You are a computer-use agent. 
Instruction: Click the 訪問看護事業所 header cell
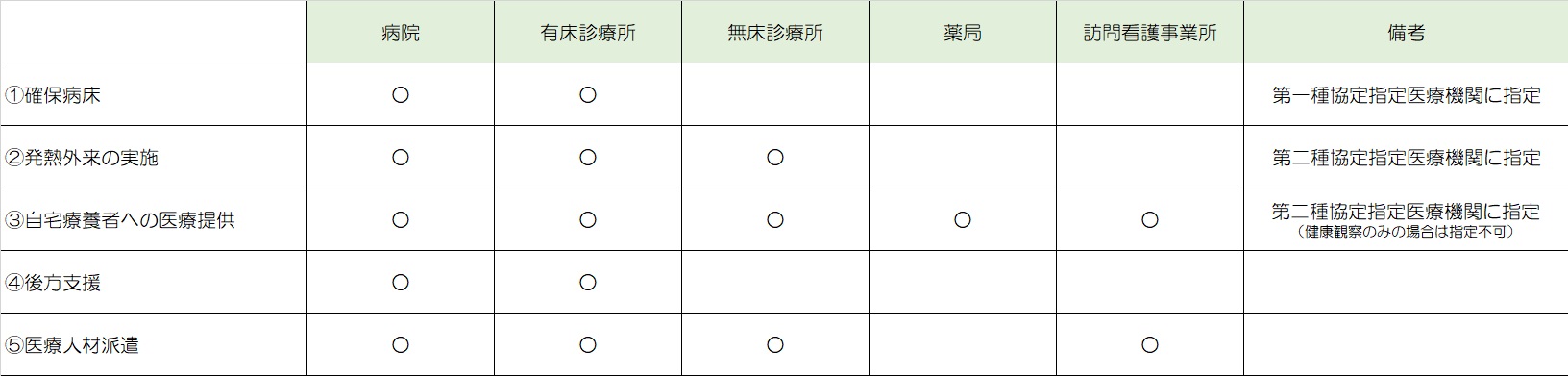coord(1150,33)
